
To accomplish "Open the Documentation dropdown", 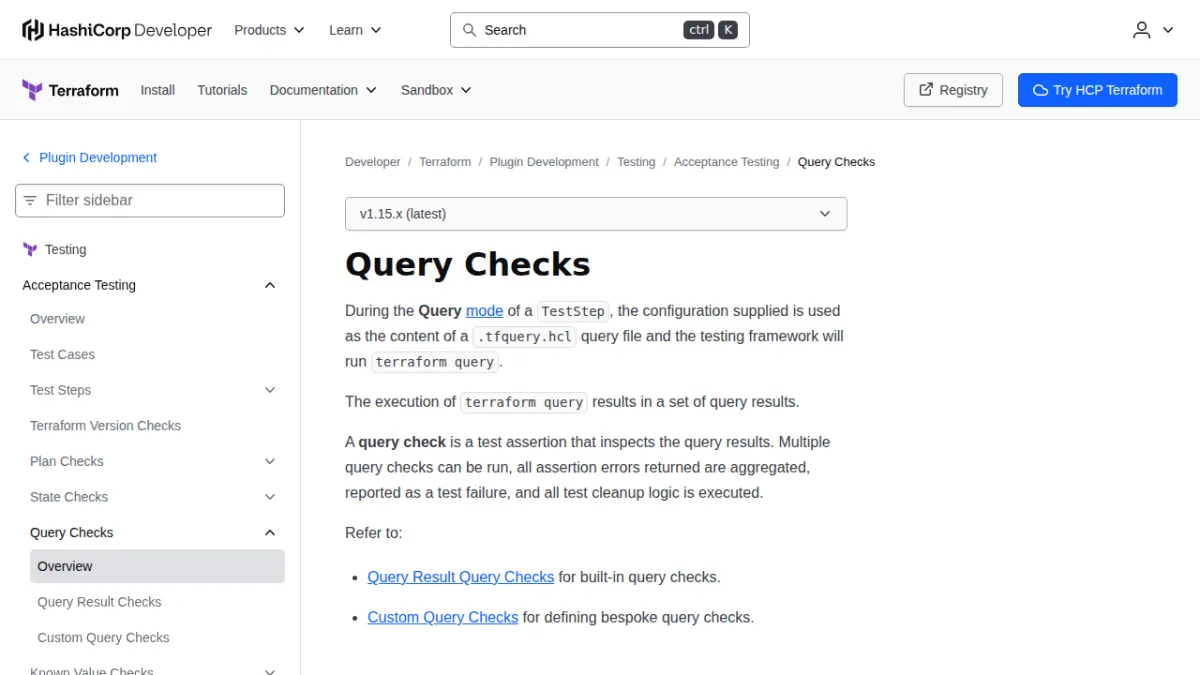I will 323,90.
